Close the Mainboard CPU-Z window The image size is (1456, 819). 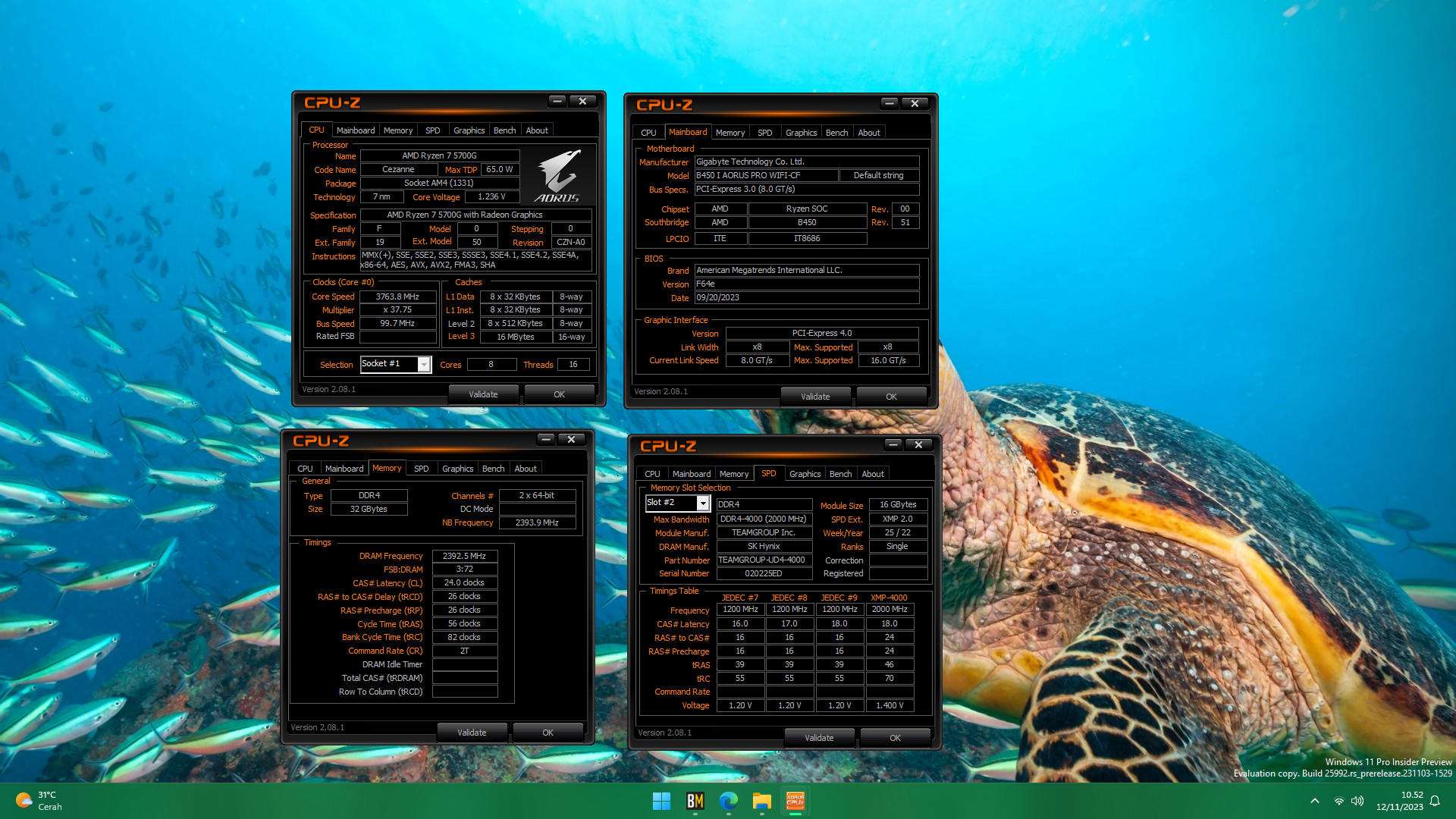(915, 104)
